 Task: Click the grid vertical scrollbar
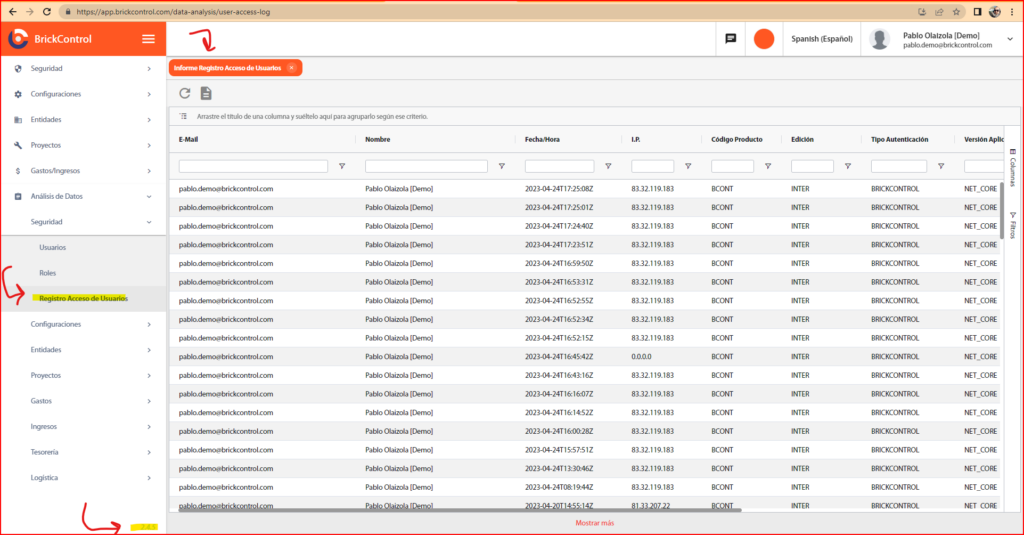point(1001,210)
